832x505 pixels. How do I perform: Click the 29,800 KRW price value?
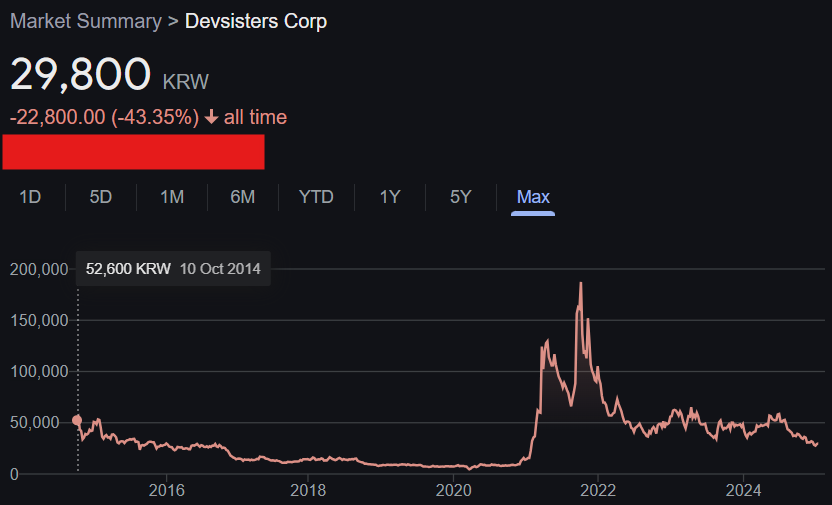click(x=109, y=74)
